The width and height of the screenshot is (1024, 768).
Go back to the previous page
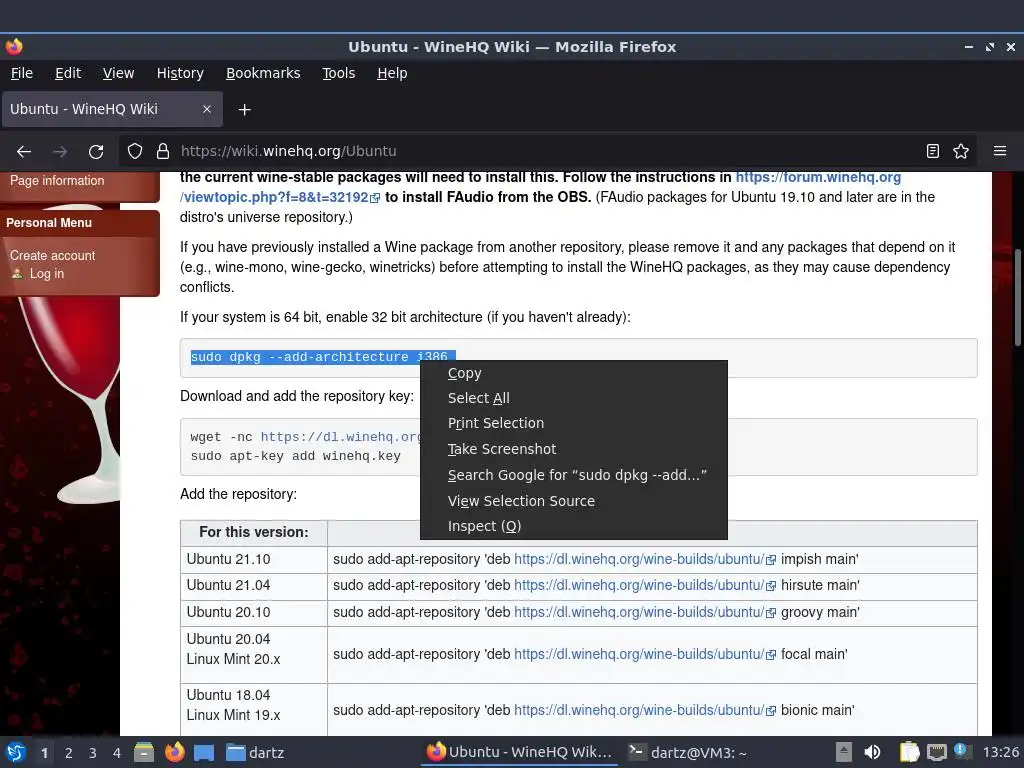[x=24, y=152]
